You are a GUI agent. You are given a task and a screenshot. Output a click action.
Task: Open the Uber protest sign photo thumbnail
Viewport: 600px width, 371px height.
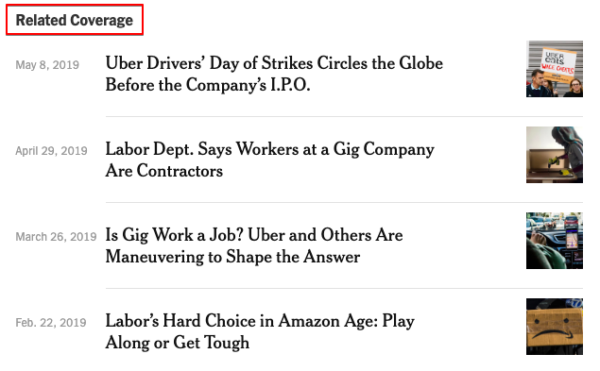click(x=554, y=69)
